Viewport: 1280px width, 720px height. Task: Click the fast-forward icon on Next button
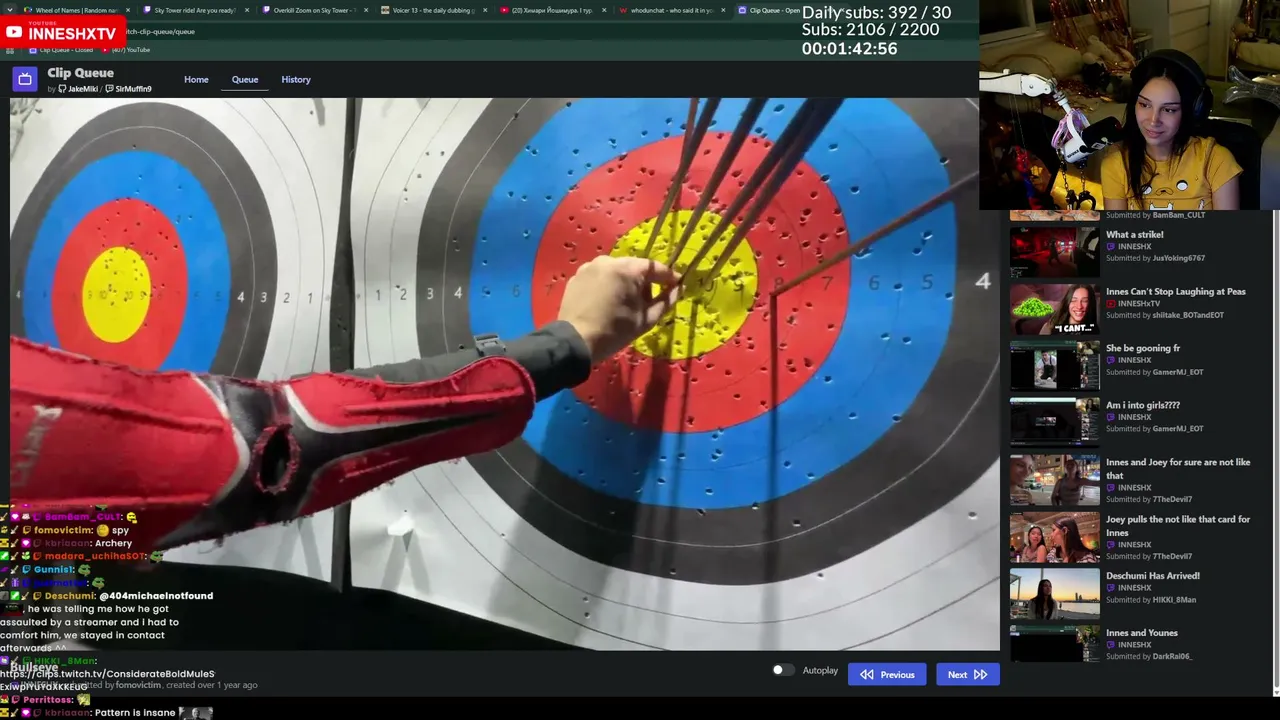tap(980, 675)
